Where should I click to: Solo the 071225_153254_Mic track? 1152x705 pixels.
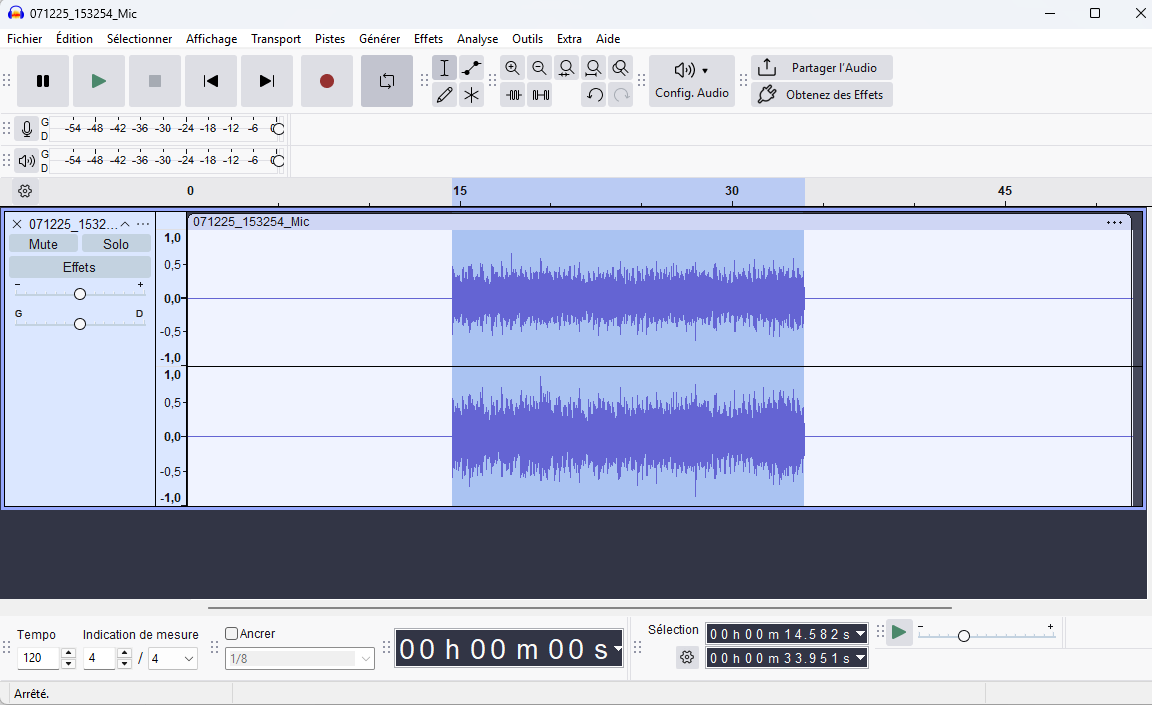point(116,244)
